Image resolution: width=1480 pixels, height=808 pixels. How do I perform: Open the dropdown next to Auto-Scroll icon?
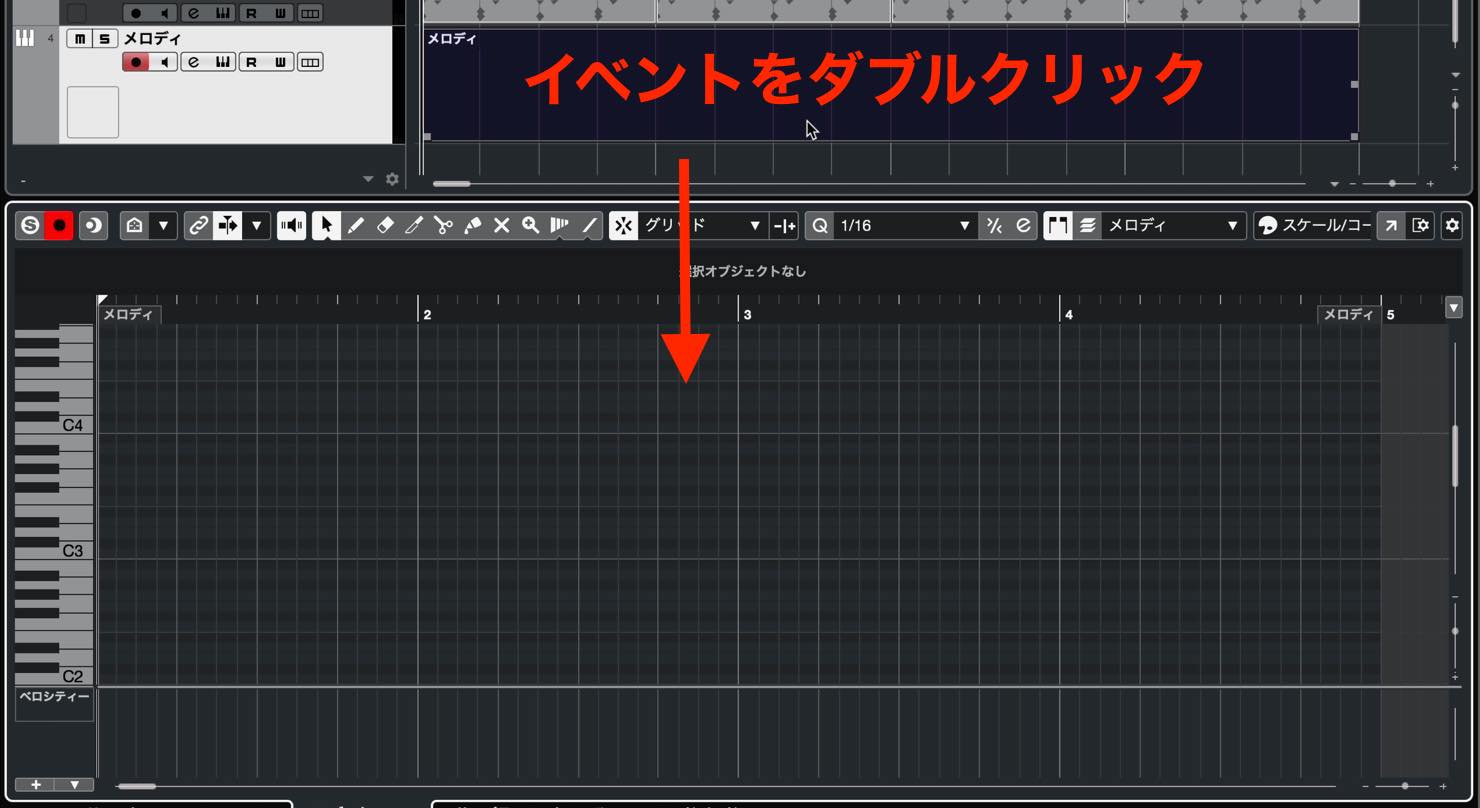click(163, 226)
